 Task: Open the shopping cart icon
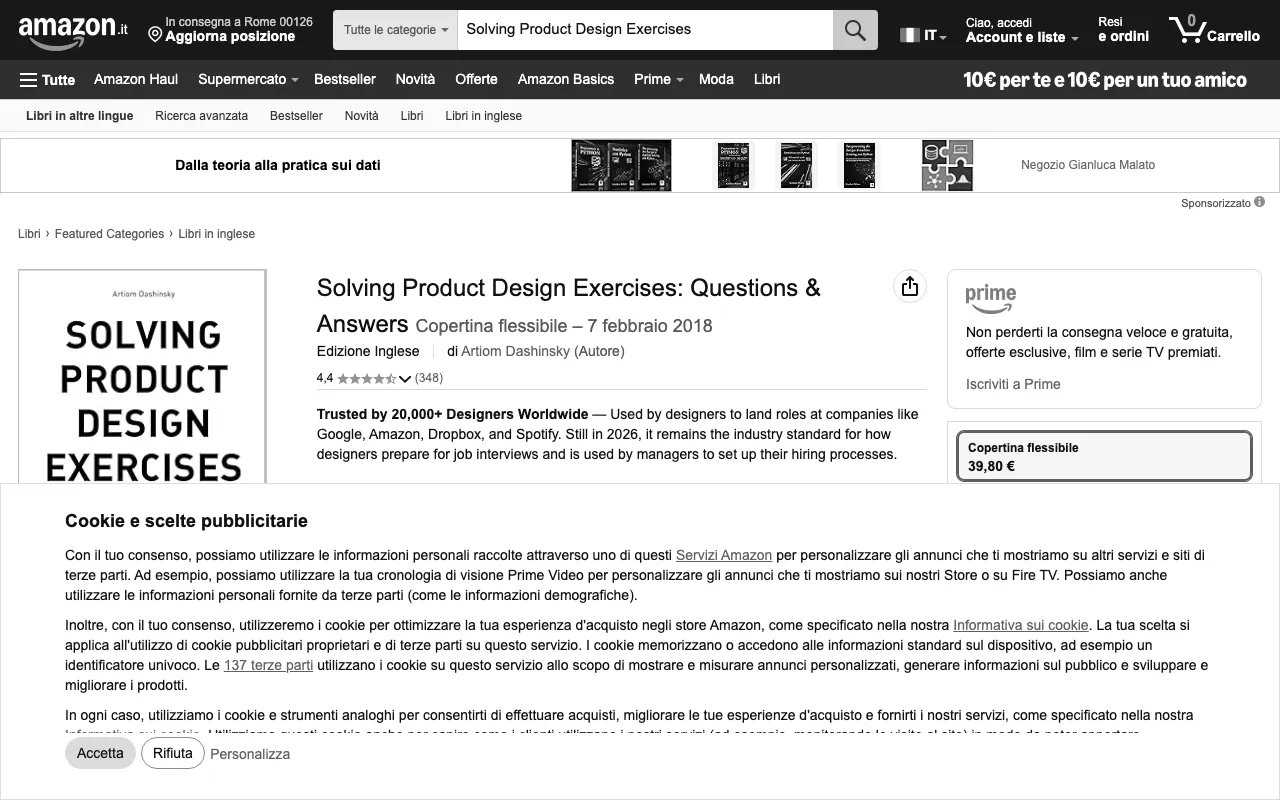coord(1187,29)
